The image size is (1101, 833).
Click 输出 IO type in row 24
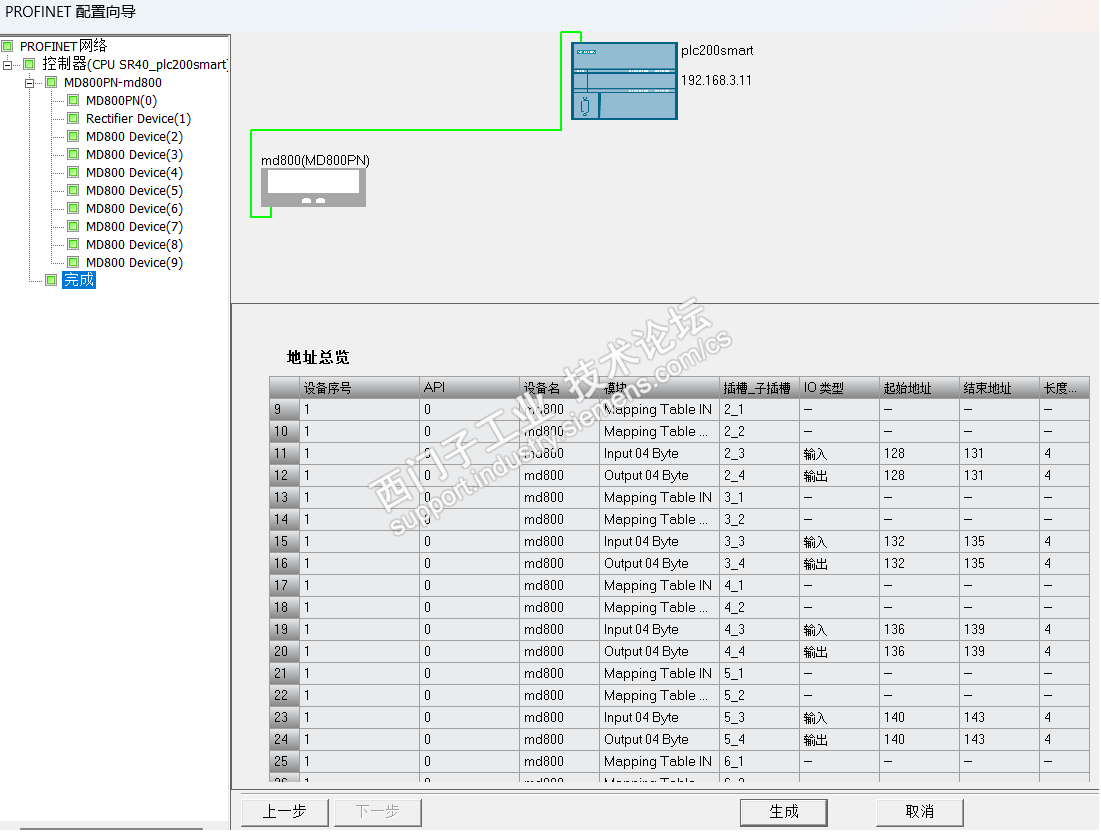click(x=839, y=740)
